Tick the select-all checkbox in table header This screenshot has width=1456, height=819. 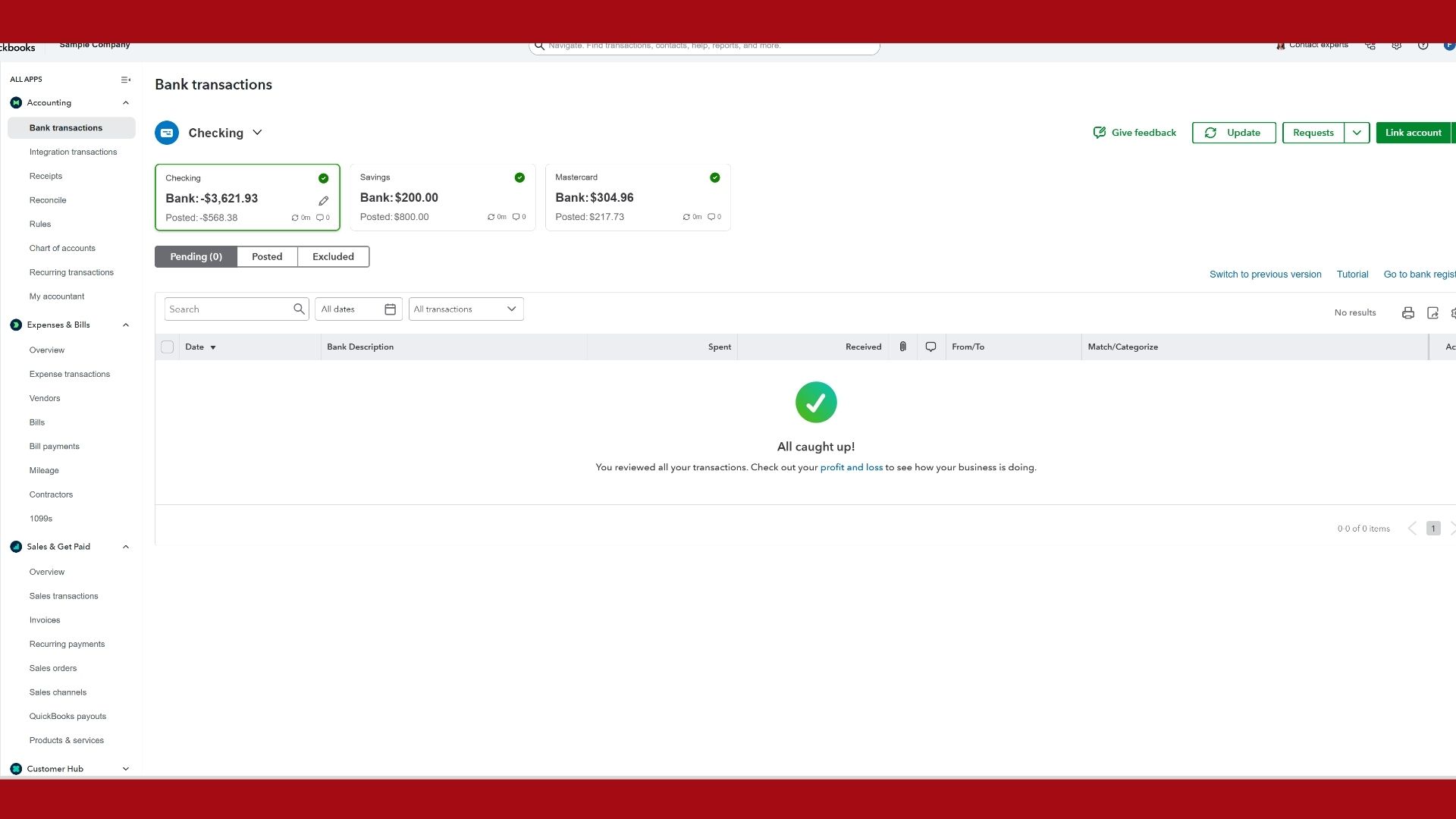168,347
